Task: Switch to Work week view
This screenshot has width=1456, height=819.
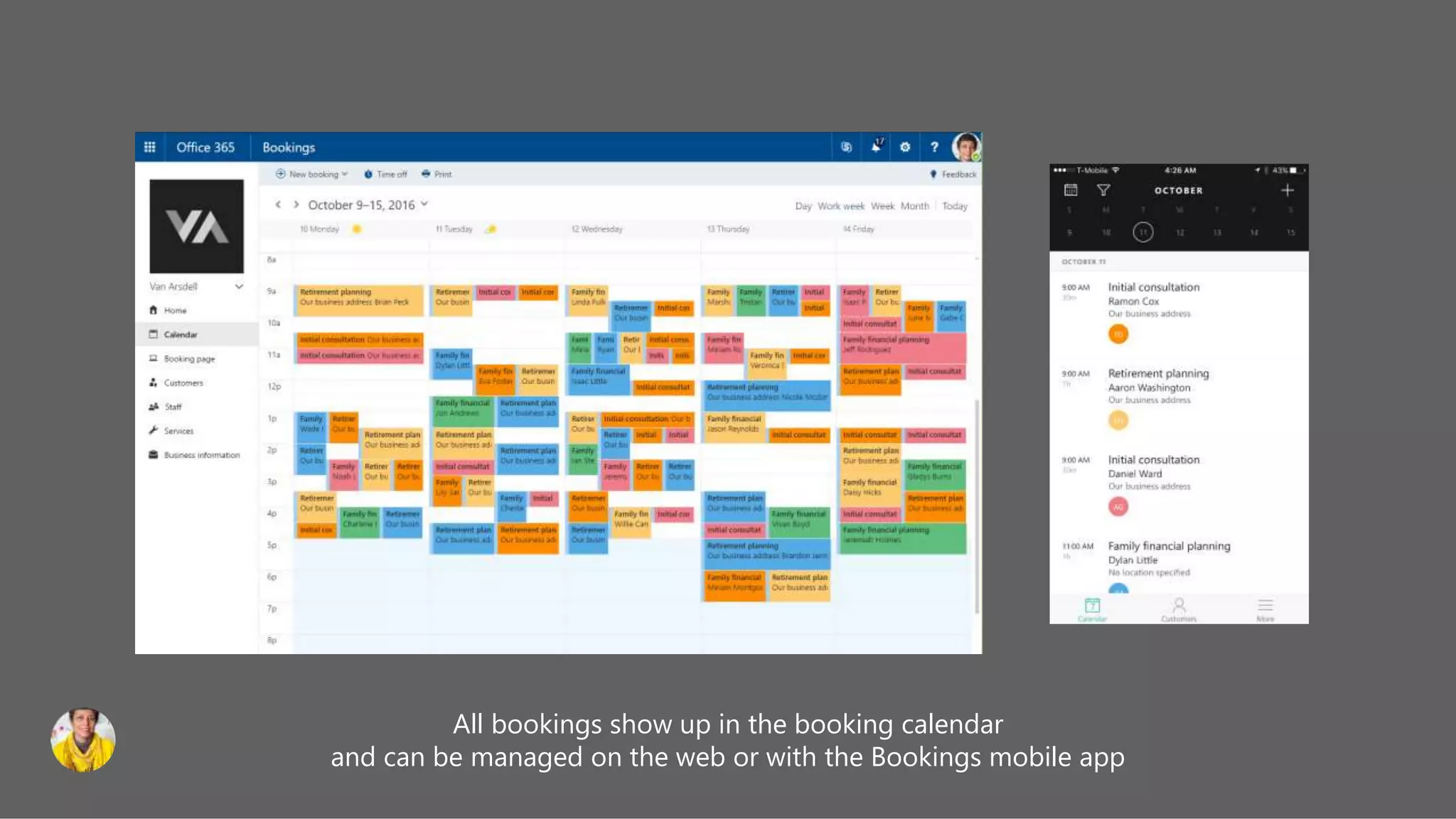Action: point(841,206)
